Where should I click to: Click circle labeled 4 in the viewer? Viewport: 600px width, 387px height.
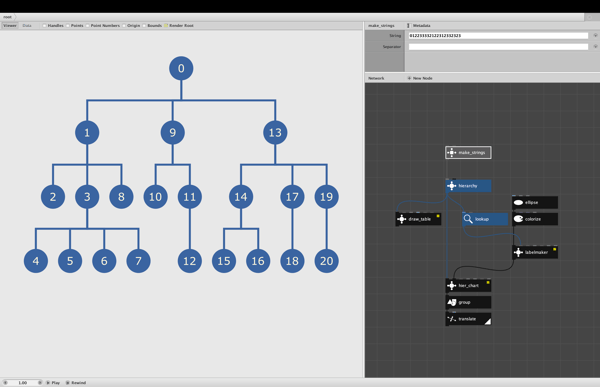[36, 261]
